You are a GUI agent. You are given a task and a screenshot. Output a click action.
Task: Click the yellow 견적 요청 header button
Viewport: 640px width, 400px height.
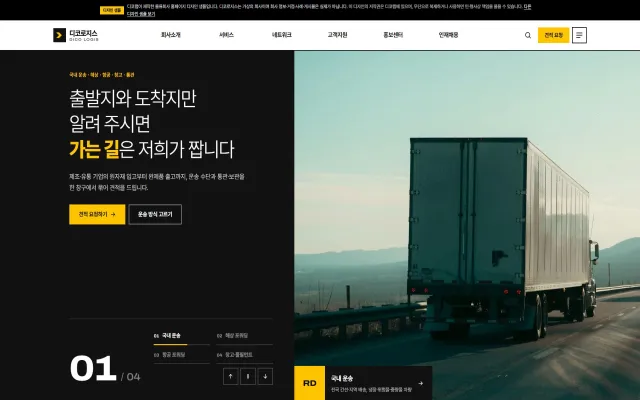pyautogui.click(x=553, y=35)
